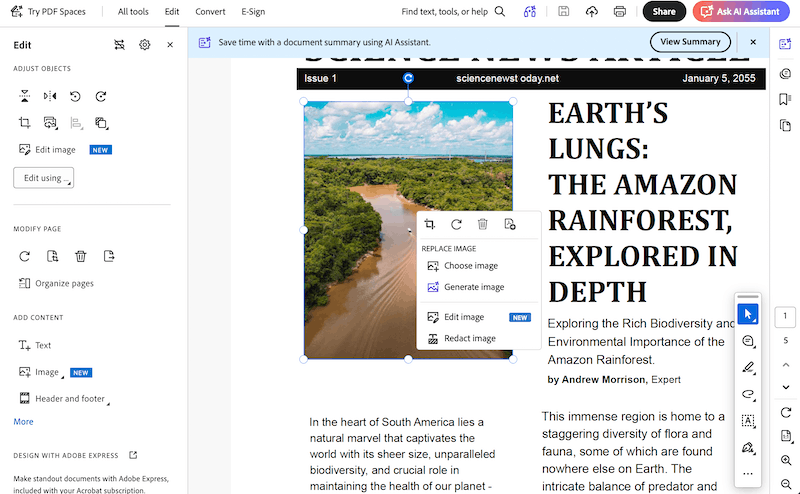This screenshot has width=800, height=494.
Task: Switch to the E-Sign tab
Action: click(x=253, y=11)
